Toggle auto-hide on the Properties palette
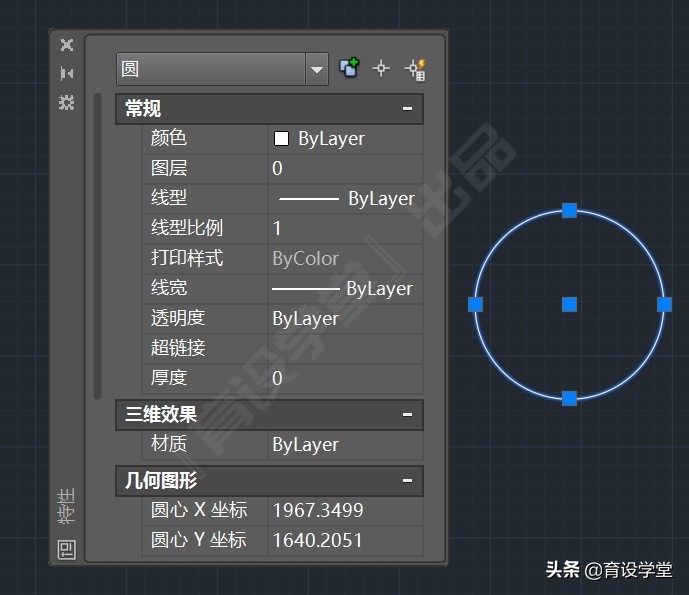 (x=67, y=73)
